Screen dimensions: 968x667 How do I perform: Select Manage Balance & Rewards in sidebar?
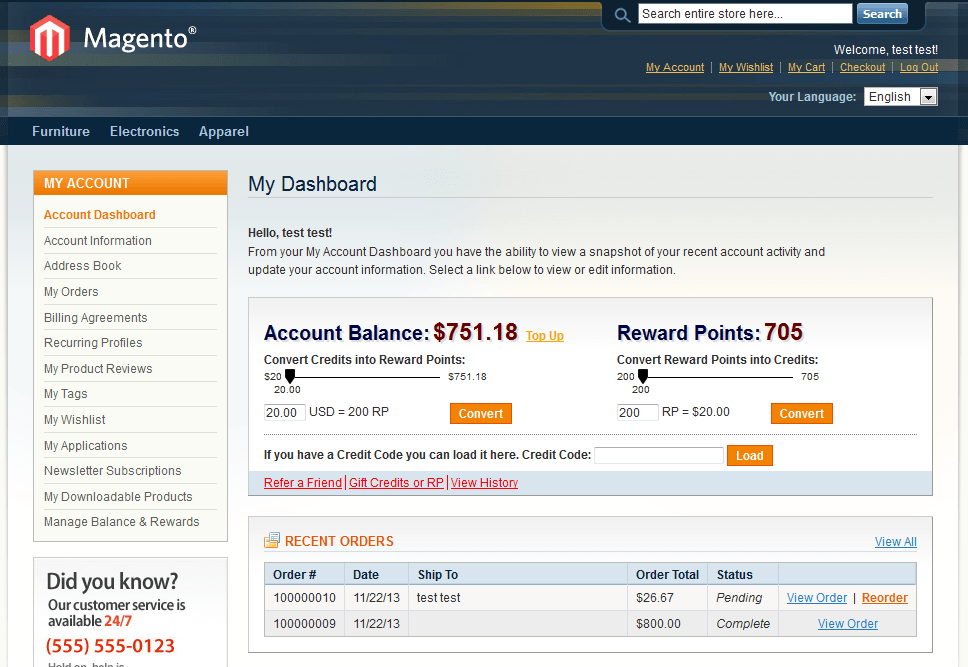pos(121,521)
